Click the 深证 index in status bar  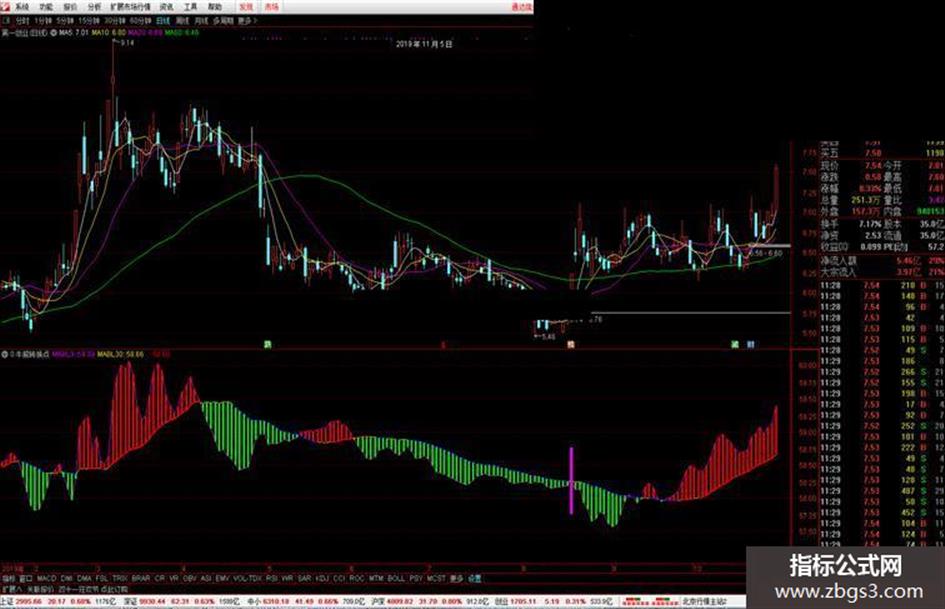tap(131, 601)
